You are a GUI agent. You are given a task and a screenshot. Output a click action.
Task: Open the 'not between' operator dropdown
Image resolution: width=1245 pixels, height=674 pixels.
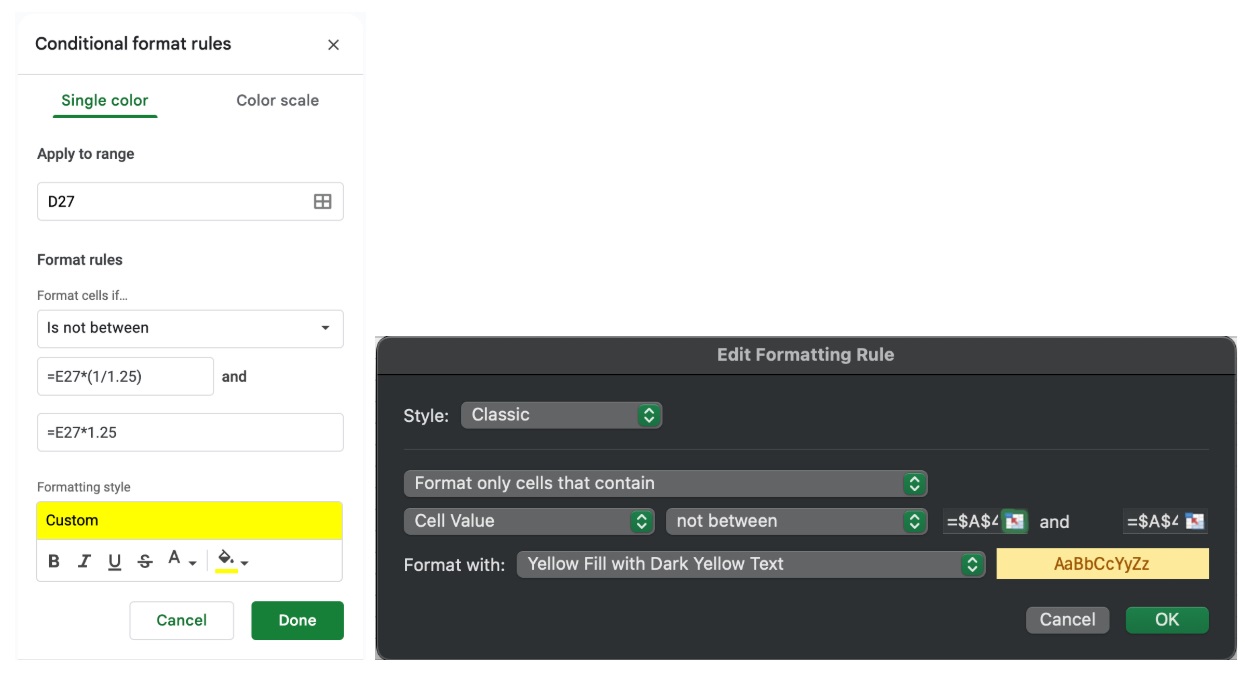(x=796, y=521)
